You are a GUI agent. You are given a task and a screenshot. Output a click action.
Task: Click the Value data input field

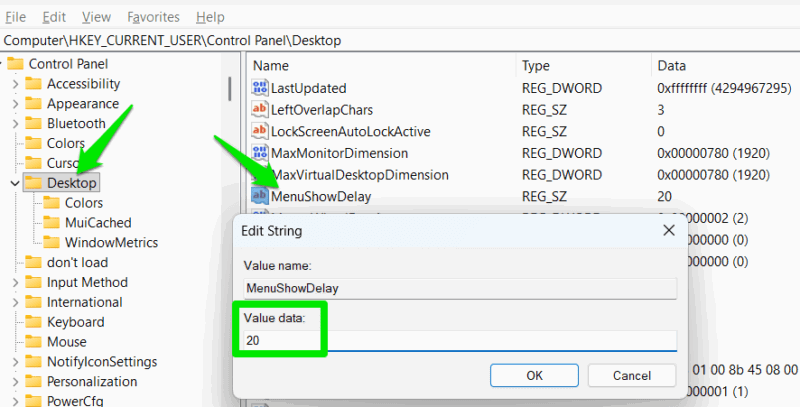tap(460, 340)
